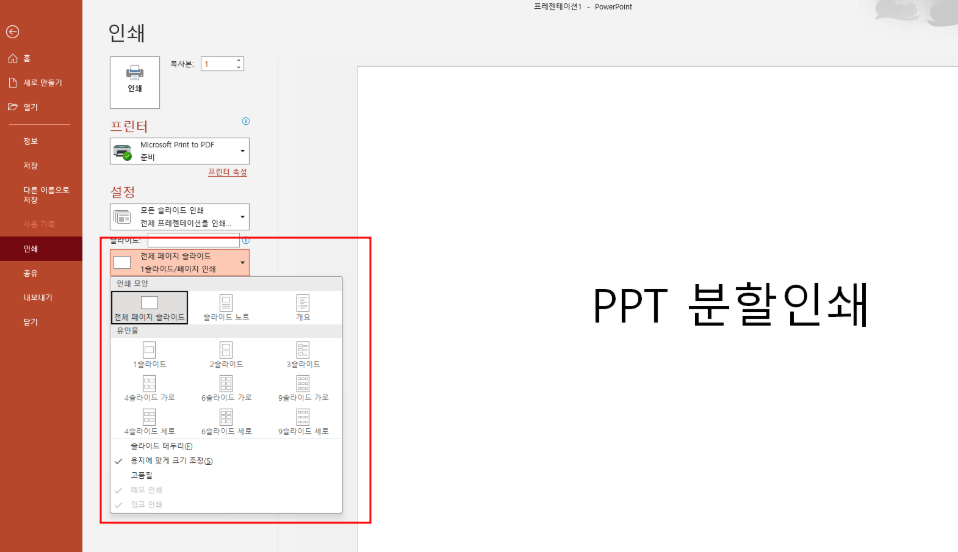Toggle 슬라이드 테두리 frame option
Viewport: 958px width, 552px height.
161,446
